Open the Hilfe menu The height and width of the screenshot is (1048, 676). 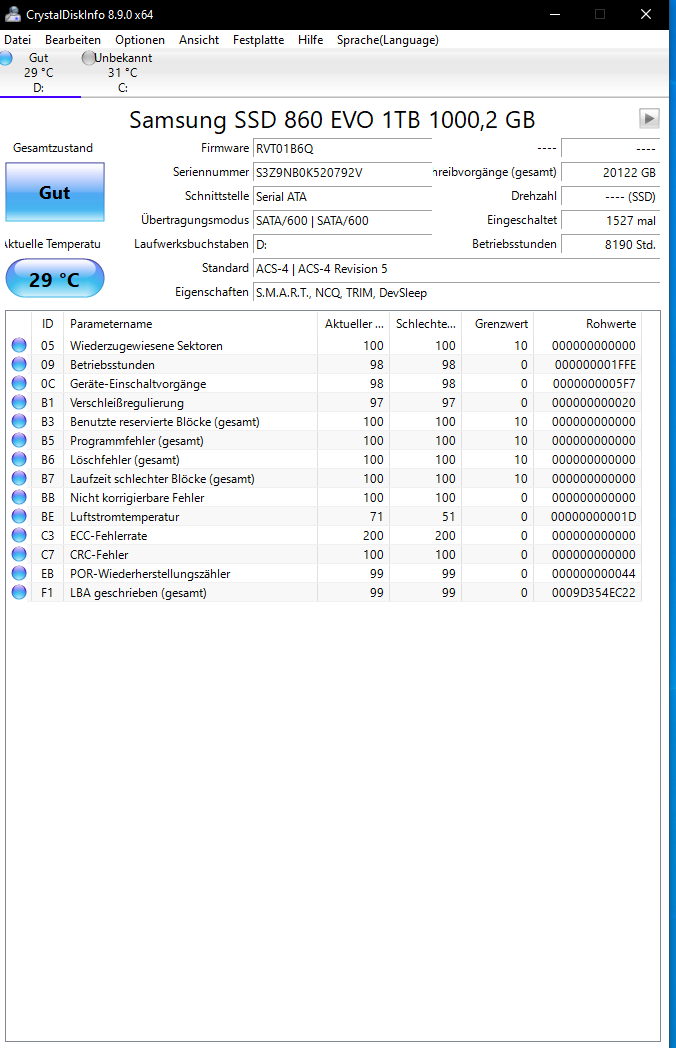pos(310,40)
